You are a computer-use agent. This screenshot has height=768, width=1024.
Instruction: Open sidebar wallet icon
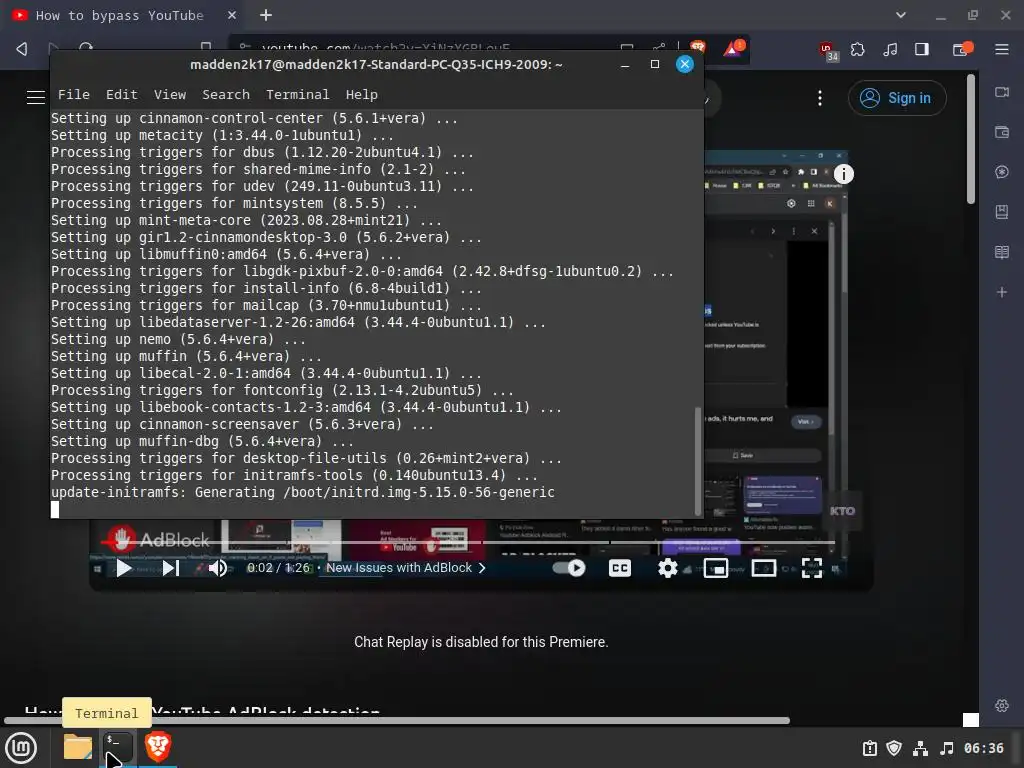tap(1002, 132)
